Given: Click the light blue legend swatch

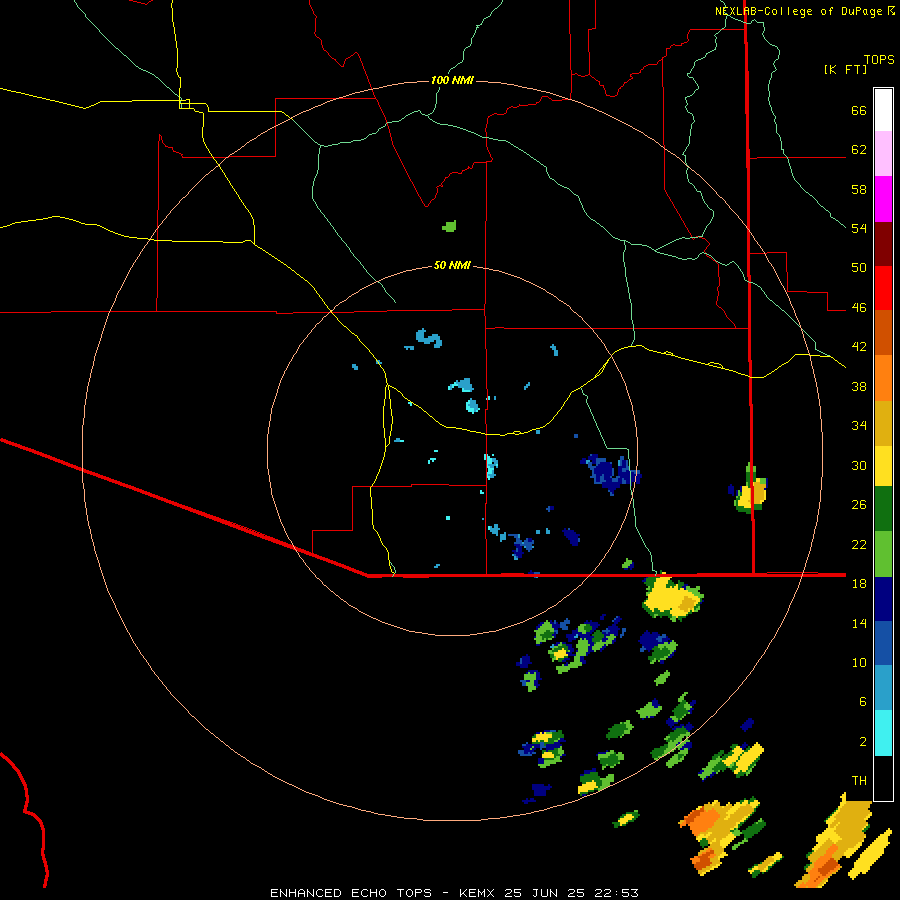Looking at the screenshot, I should (883, 688).
